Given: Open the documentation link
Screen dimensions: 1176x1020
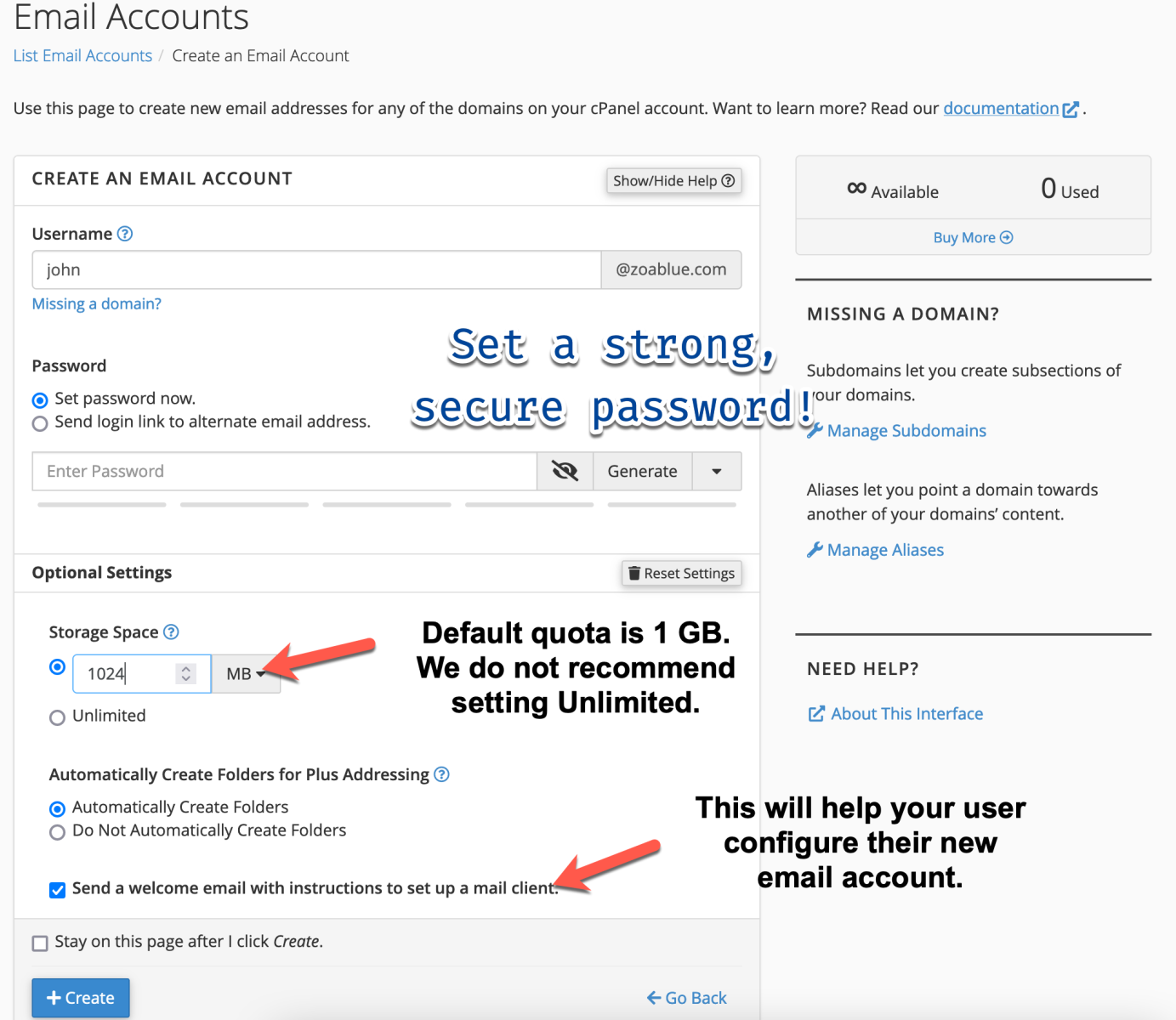Looking at the screenshot, I should (x=1001, y=109).
